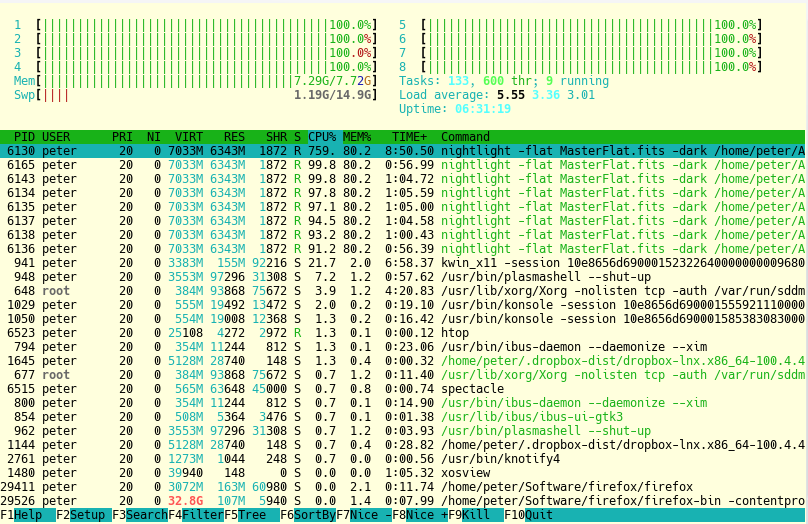Sort by the PID column header
The width and height of the screenshot is (808, 524).
pyautogui.click(x=24, y=137)
